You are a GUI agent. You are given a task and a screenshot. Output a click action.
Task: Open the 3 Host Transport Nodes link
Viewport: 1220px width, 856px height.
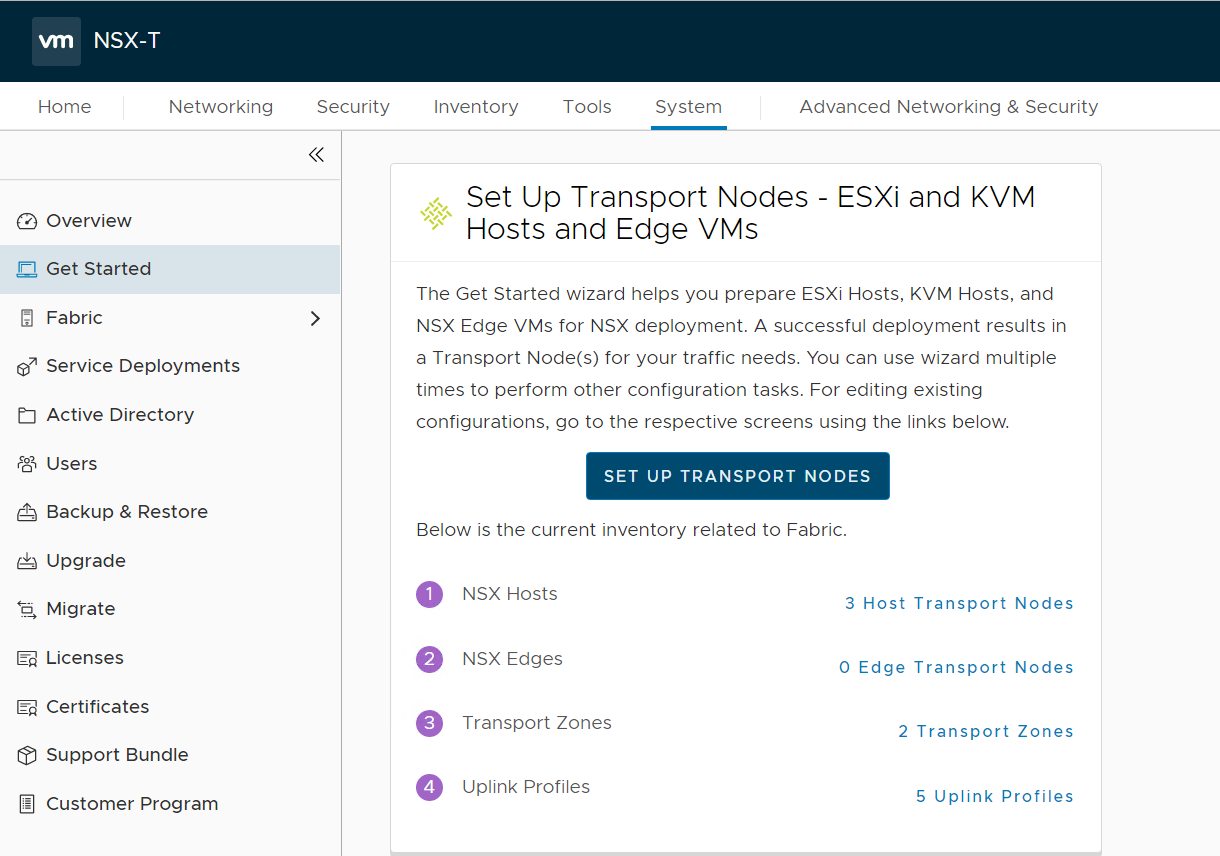coord(959,603)
